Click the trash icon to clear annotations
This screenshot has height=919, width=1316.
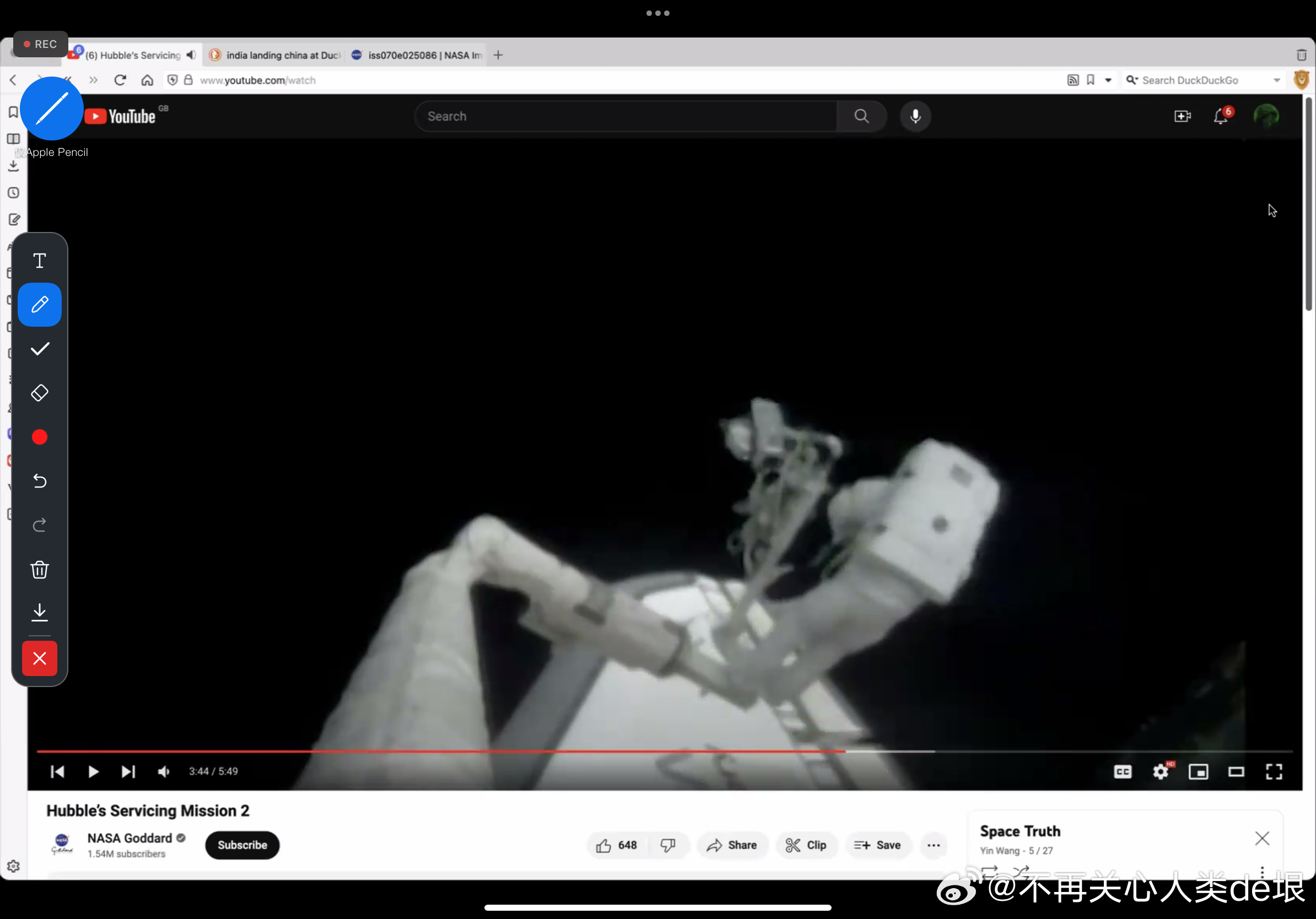click(40, 570)
